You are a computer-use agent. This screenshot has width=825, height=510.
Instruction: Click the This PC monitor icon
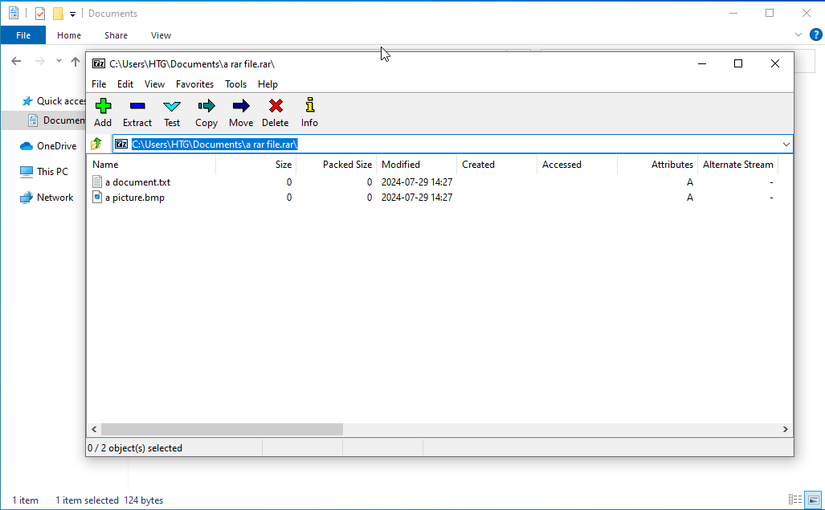pos(26,172)
